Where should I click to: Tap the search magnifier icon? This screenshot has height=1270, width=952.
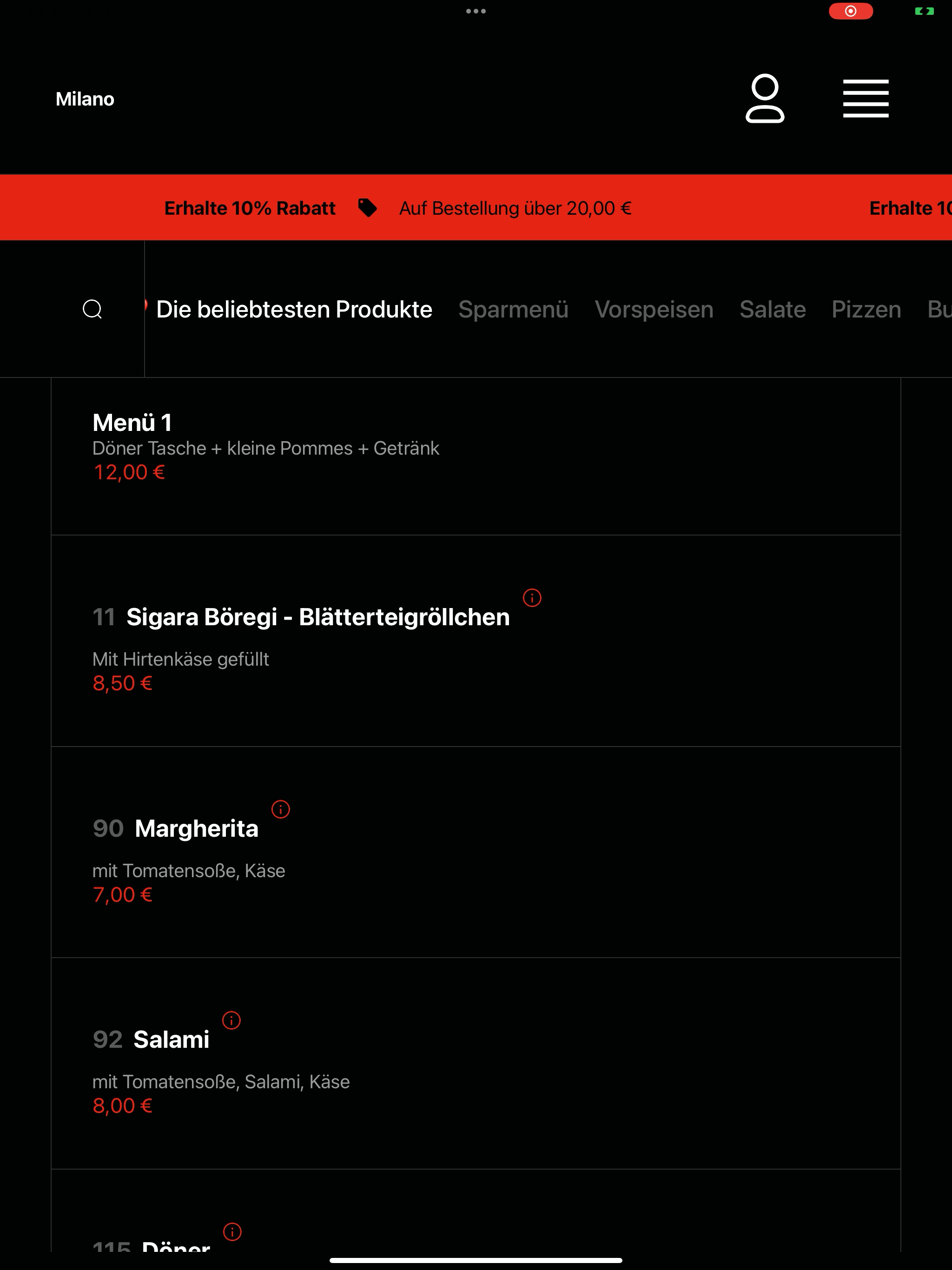pos(93,309)
